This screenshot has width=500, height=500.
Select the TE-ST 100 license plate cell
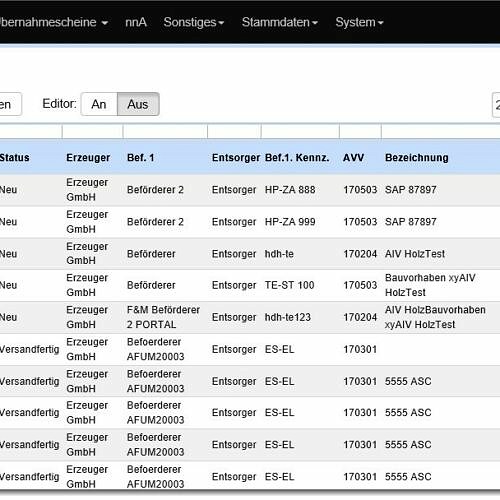(x=289, y=285)
